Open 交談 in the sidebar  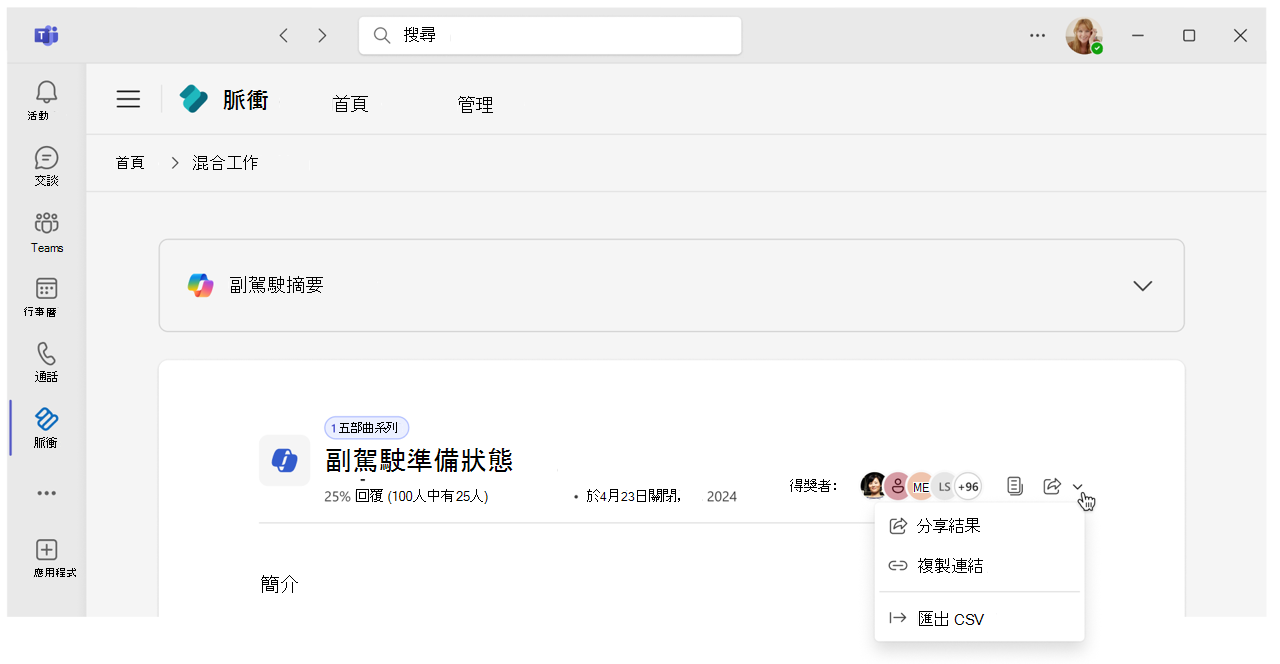pos(45,164)
